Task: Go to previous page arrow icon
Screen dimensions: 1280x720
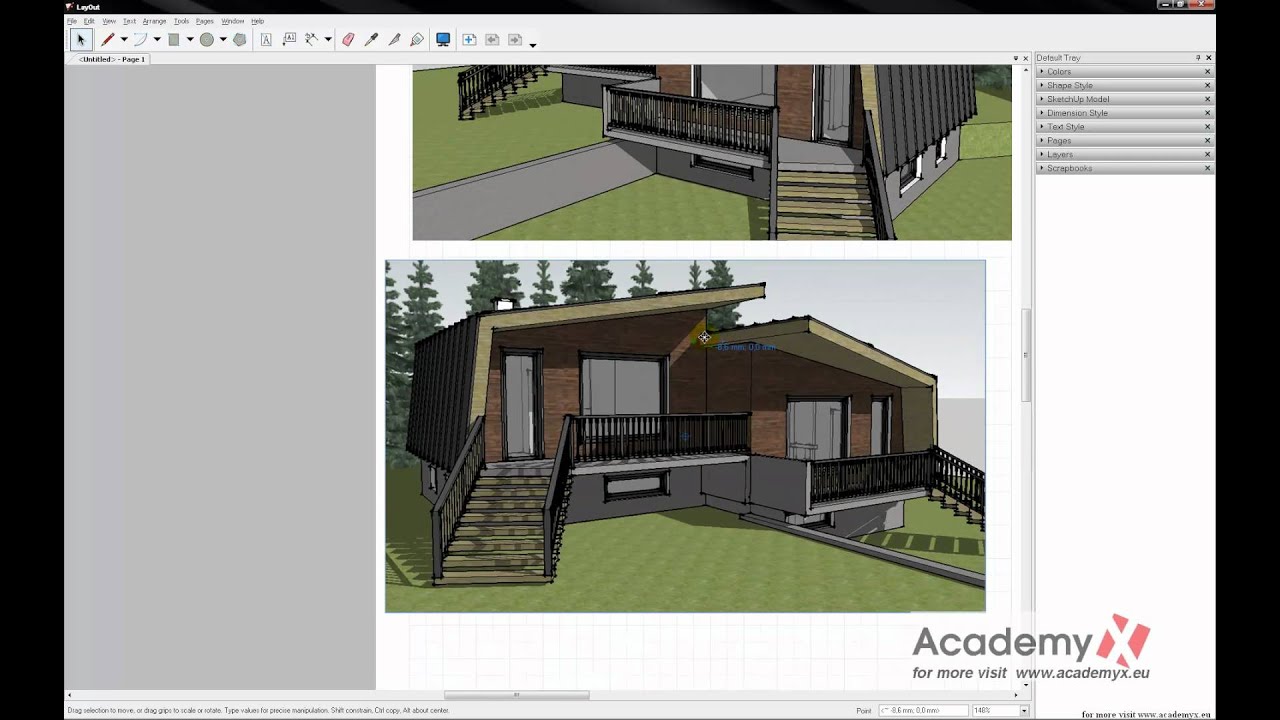Action: pos(492,40)
